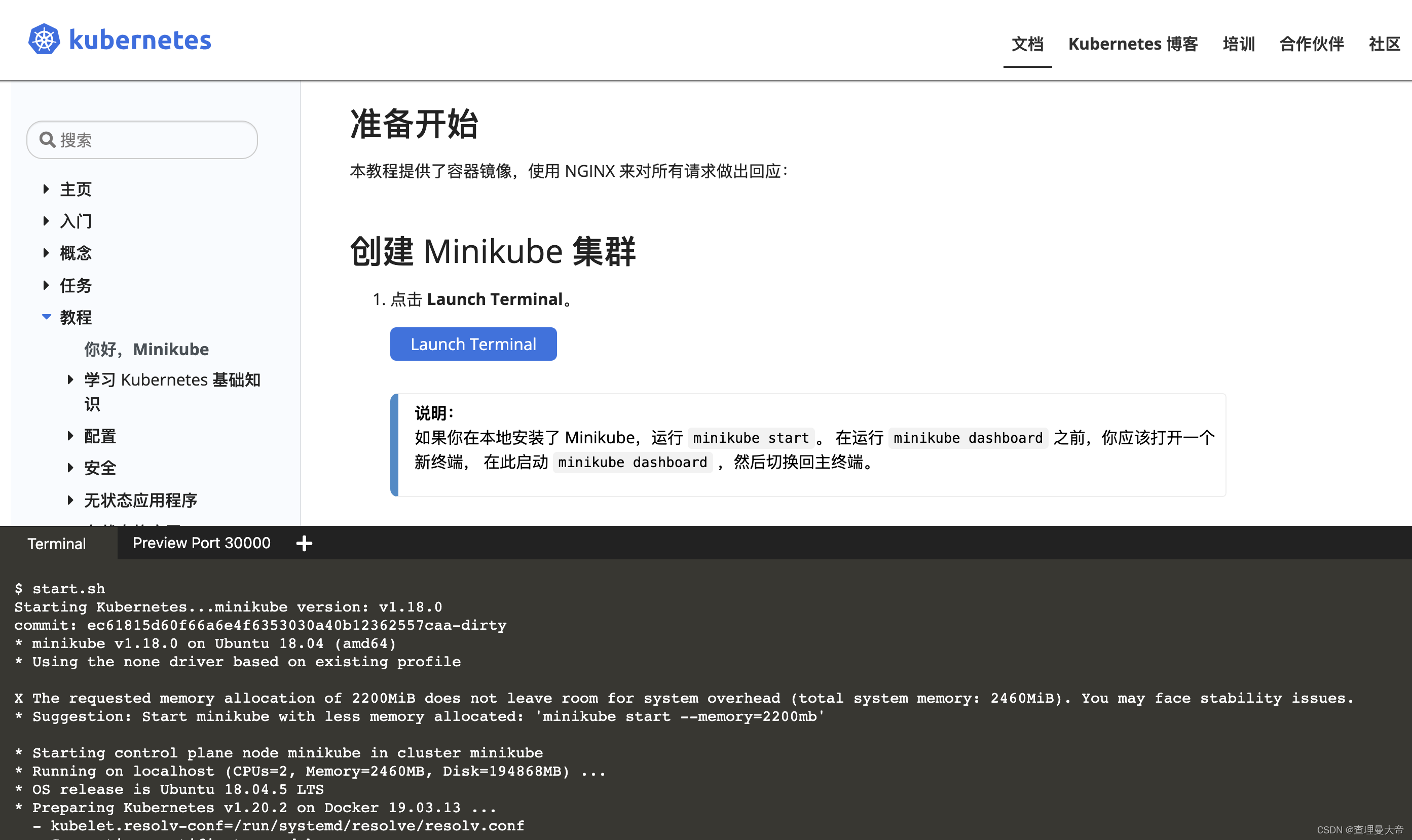Click the terminal 'commit: ec61815d...' line
This screenshot has width=1412, height=840.
(261, 625)
